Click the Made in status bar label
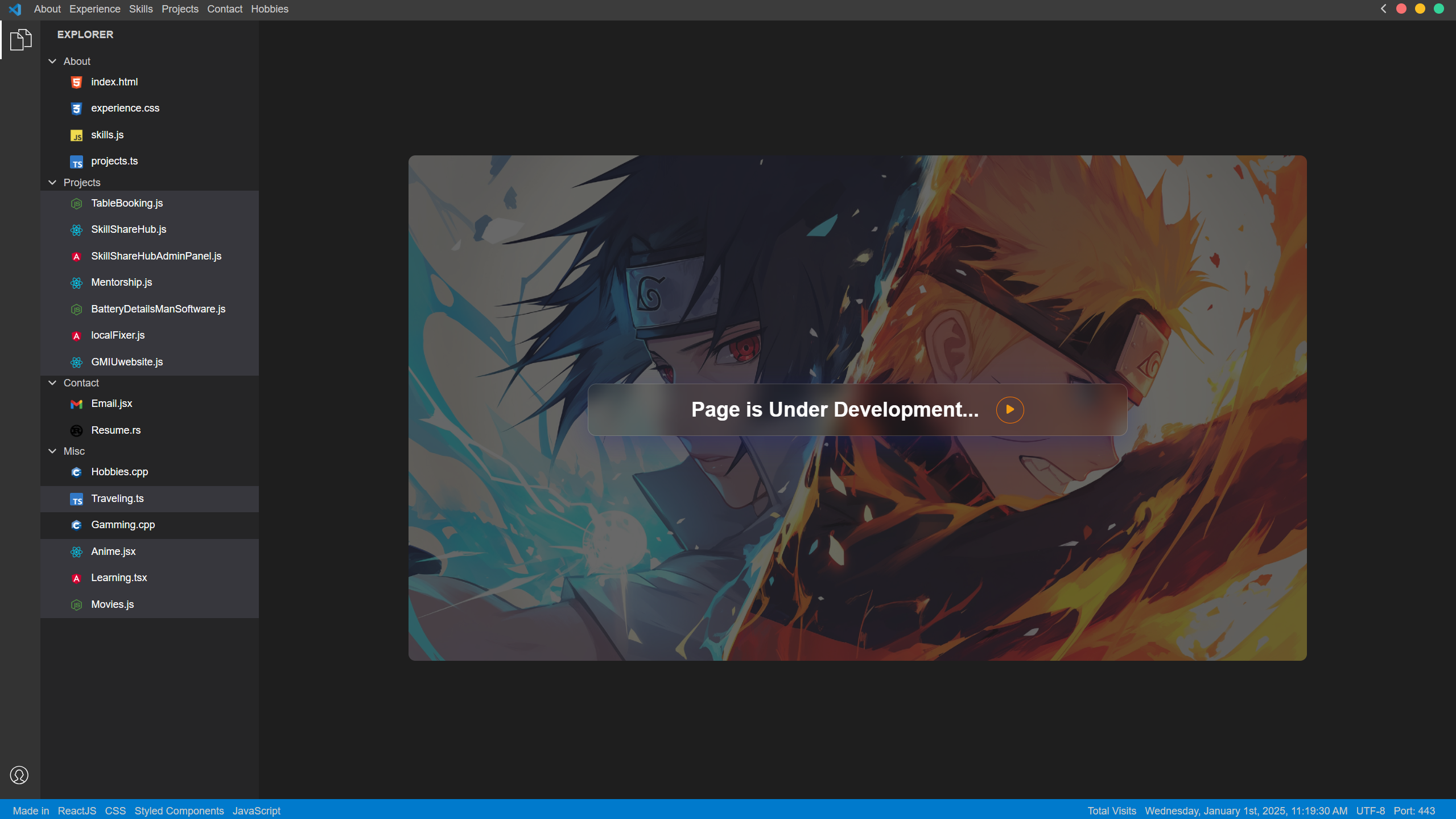 tap(31, 810)
